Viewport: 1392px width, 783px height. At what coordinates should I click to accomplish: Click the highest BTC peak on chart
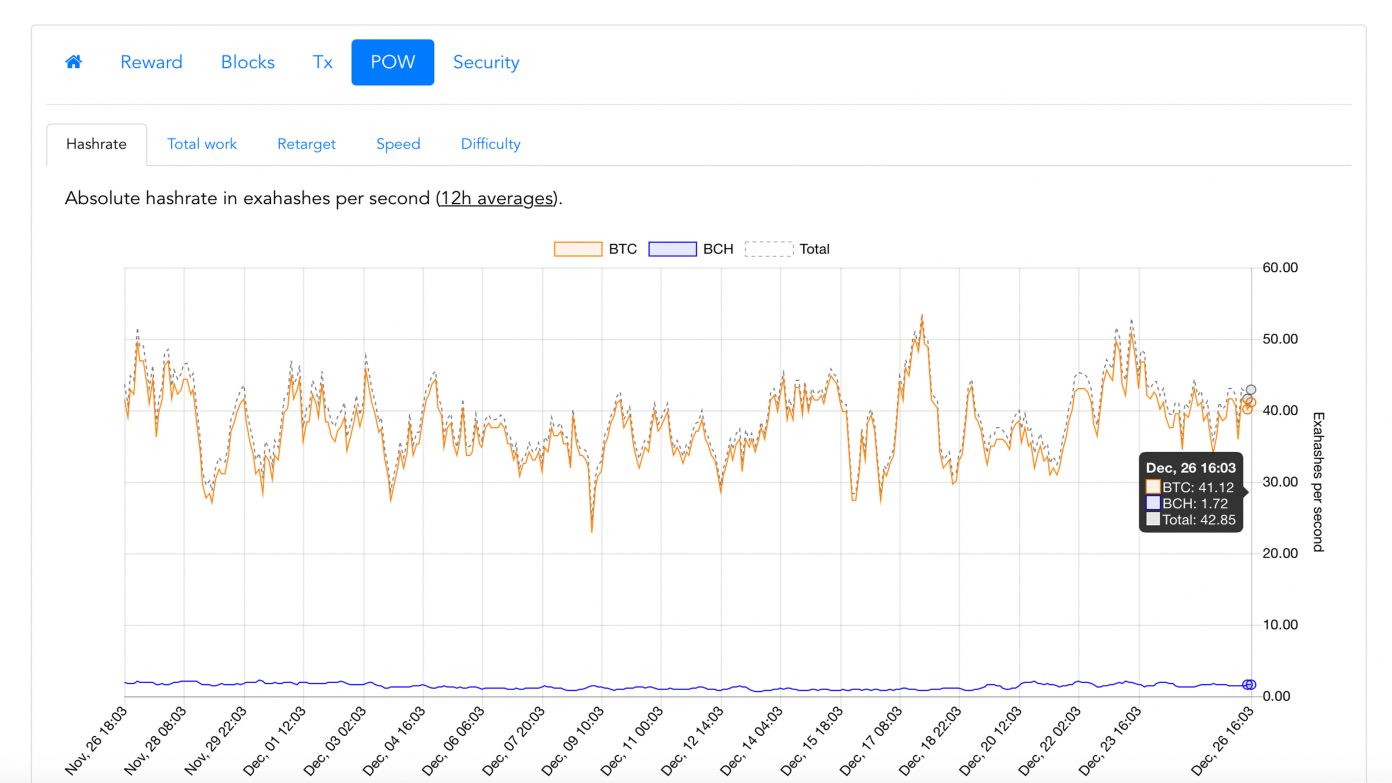pos(921,317)
